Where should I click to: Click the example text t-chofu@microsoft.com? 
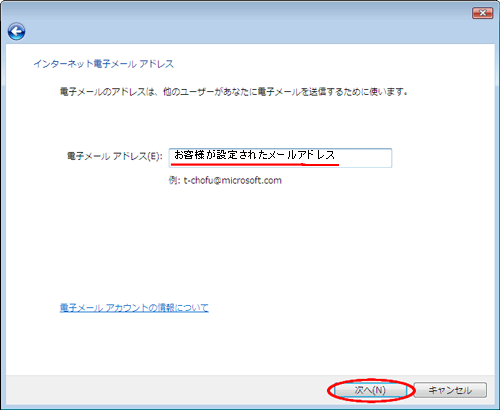tap(233, 181)
